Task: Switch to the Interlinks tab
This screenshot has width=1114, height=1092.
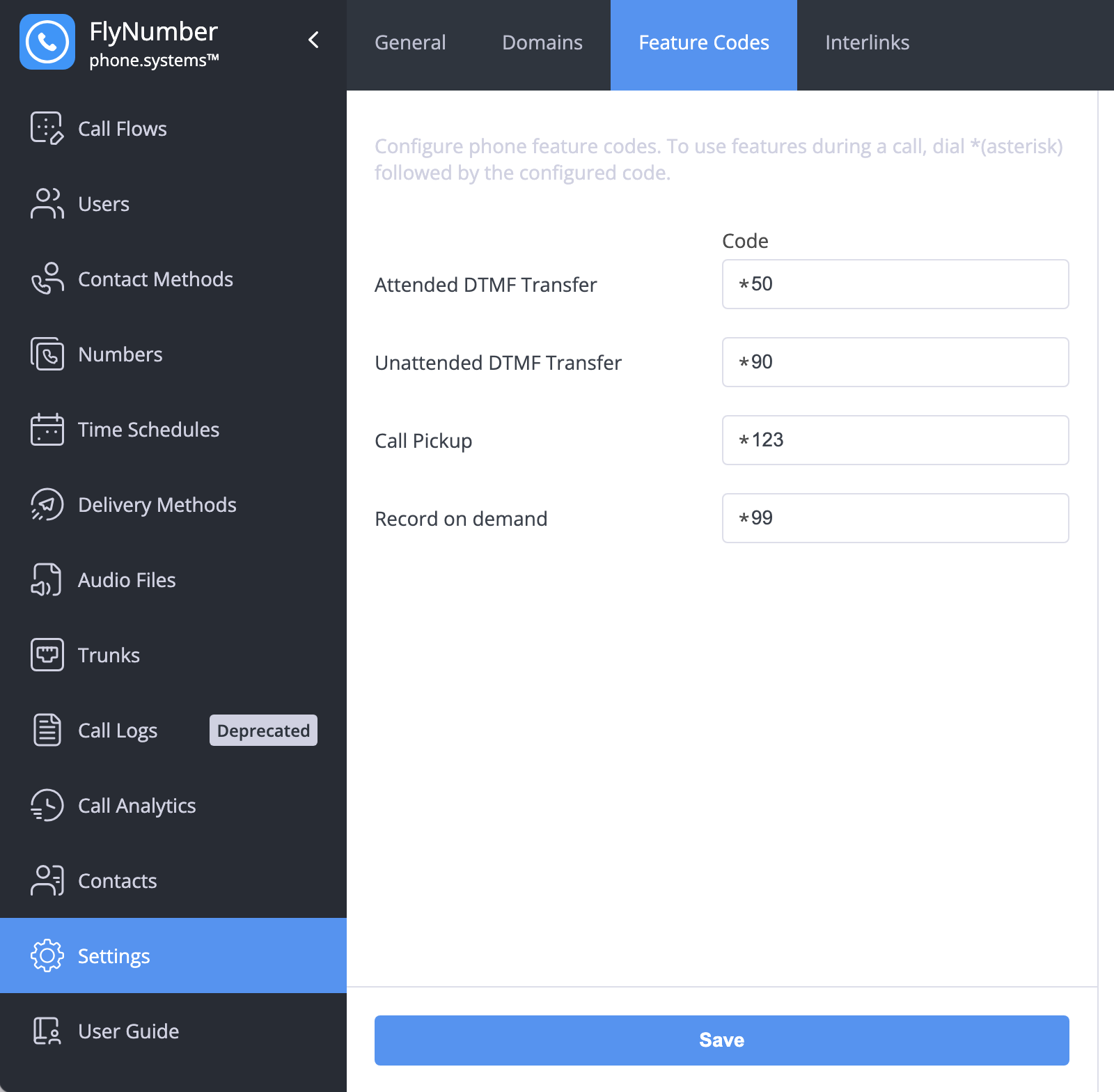Action: click(x=868, y=43)
